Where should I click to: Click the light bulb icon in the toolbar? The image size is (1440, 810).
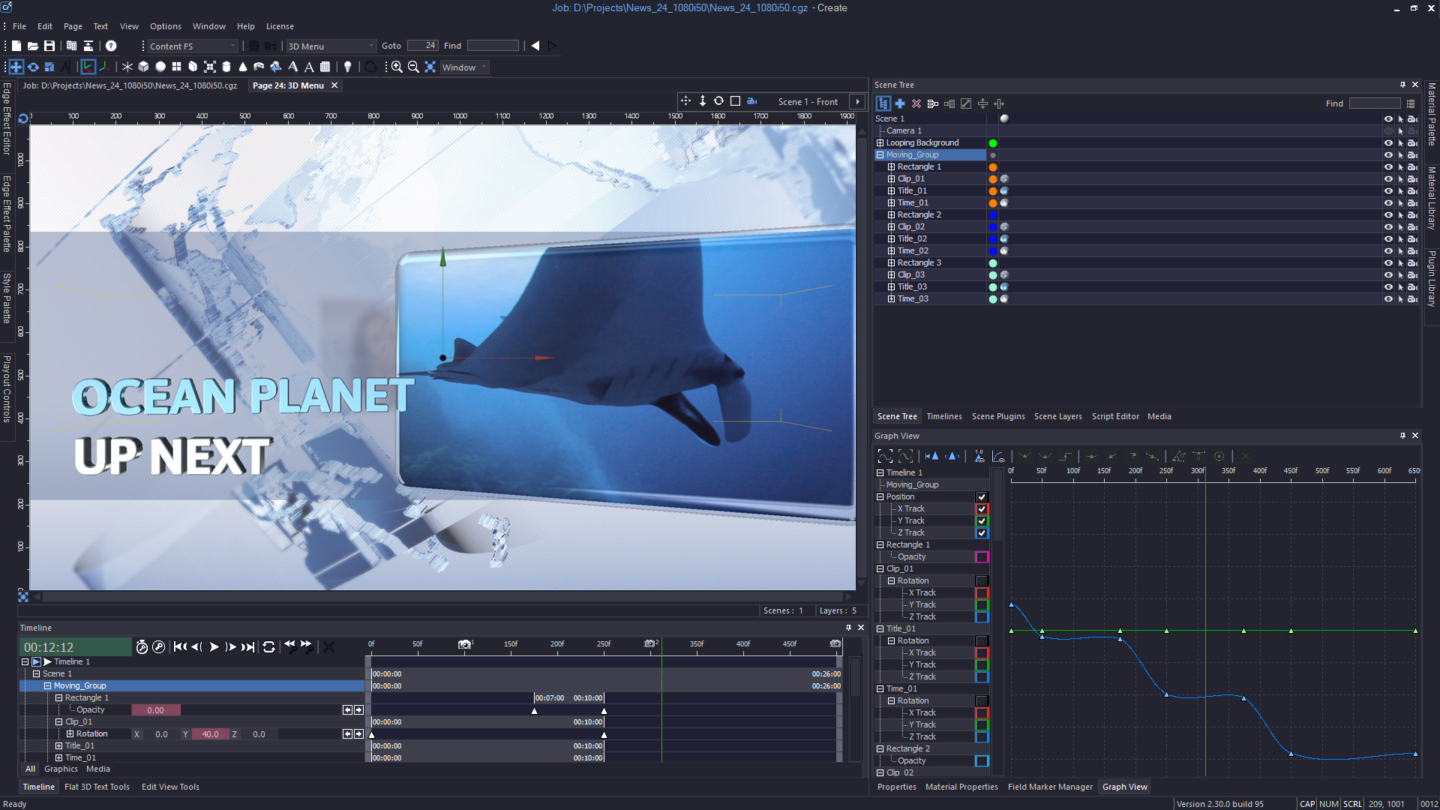click(347, 66)
